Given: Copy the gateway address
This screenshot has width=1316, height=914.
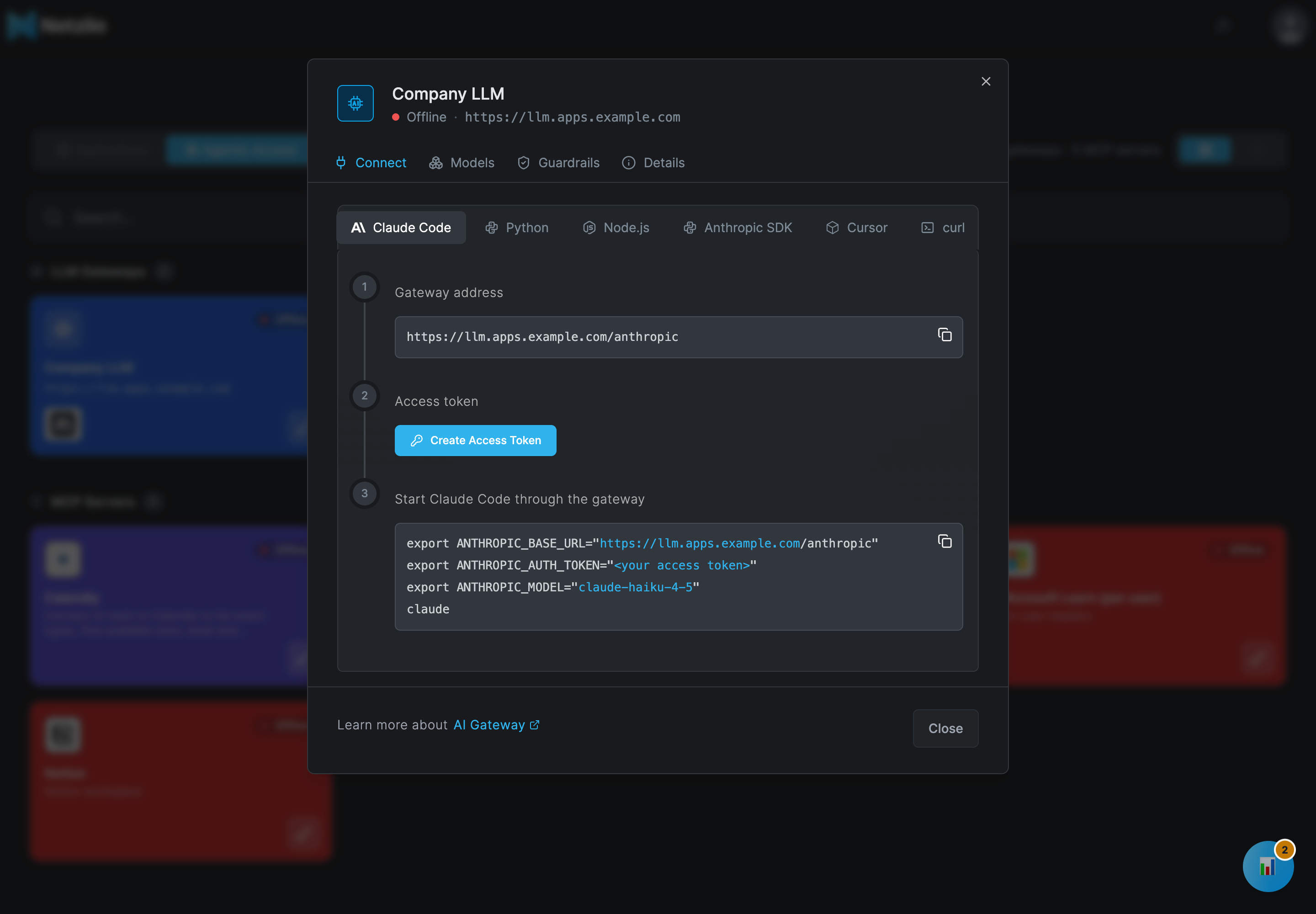Looking at the screenshot, I should pyautogui.click(x=945, y=335).
